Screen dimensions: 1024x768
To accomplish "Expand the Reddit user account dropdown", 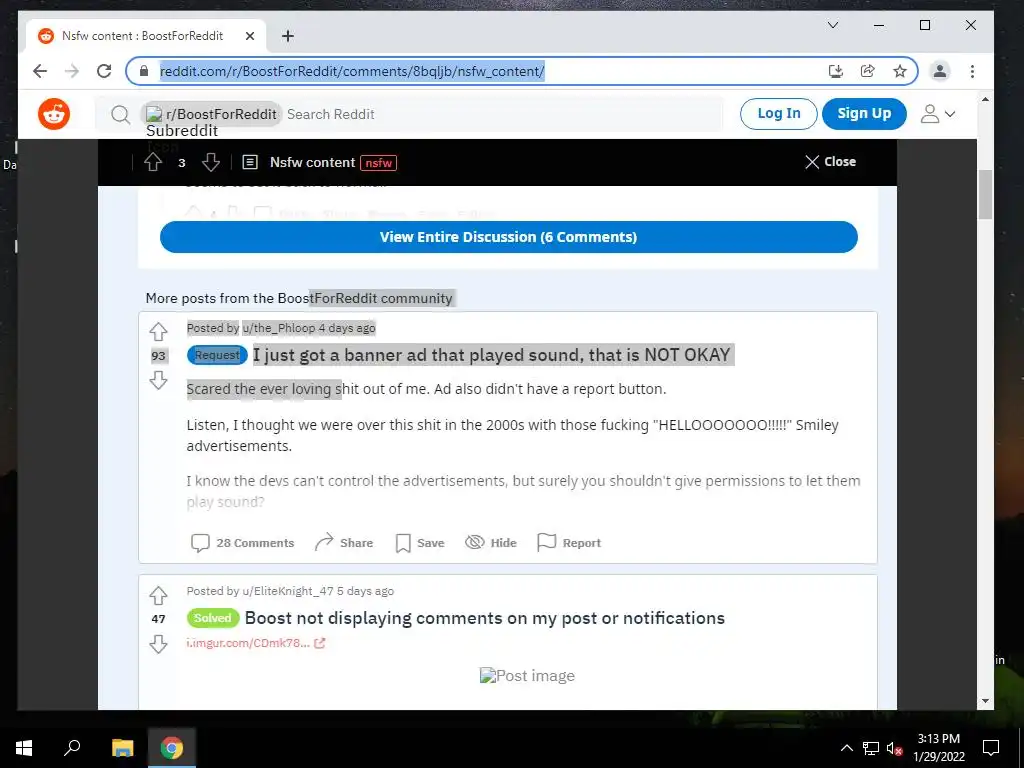I will click(x=938, y=114).
